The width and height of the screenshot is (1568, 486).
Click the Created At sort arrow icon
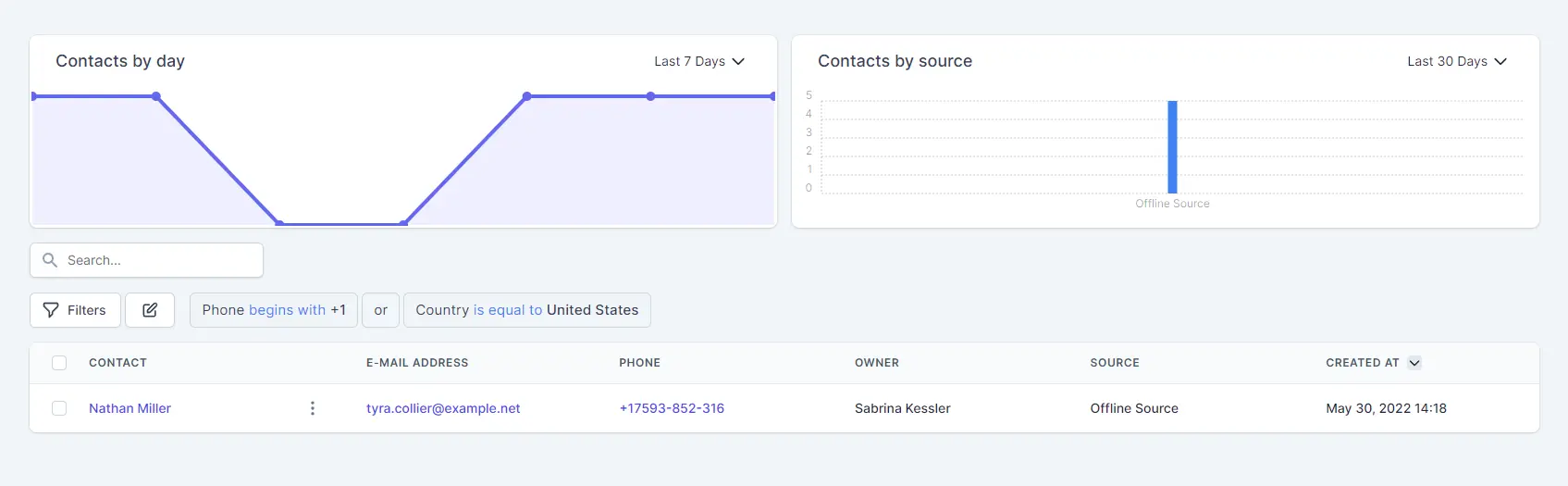[1414, 363]
